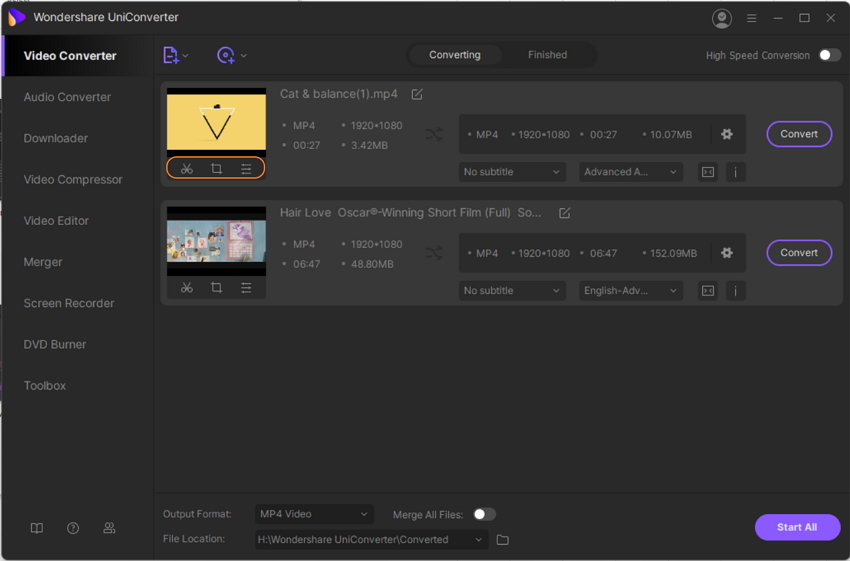850x561 pixels.
Task: Expand the Load DVD dropdown arrow
Action: tap(243, 56)
